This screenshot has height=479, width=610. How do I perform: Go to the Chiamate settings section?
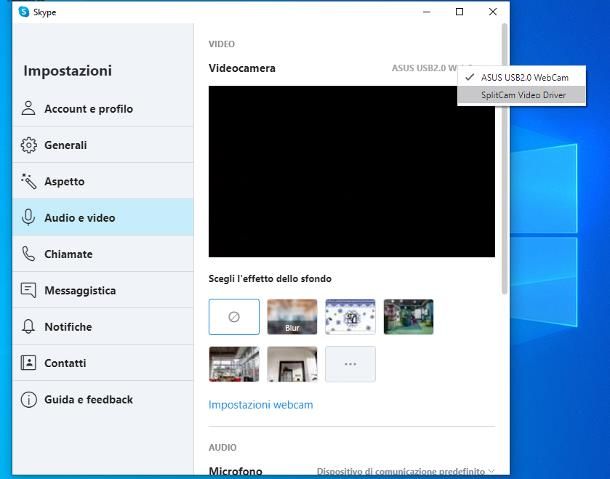(x=103, y=254)
